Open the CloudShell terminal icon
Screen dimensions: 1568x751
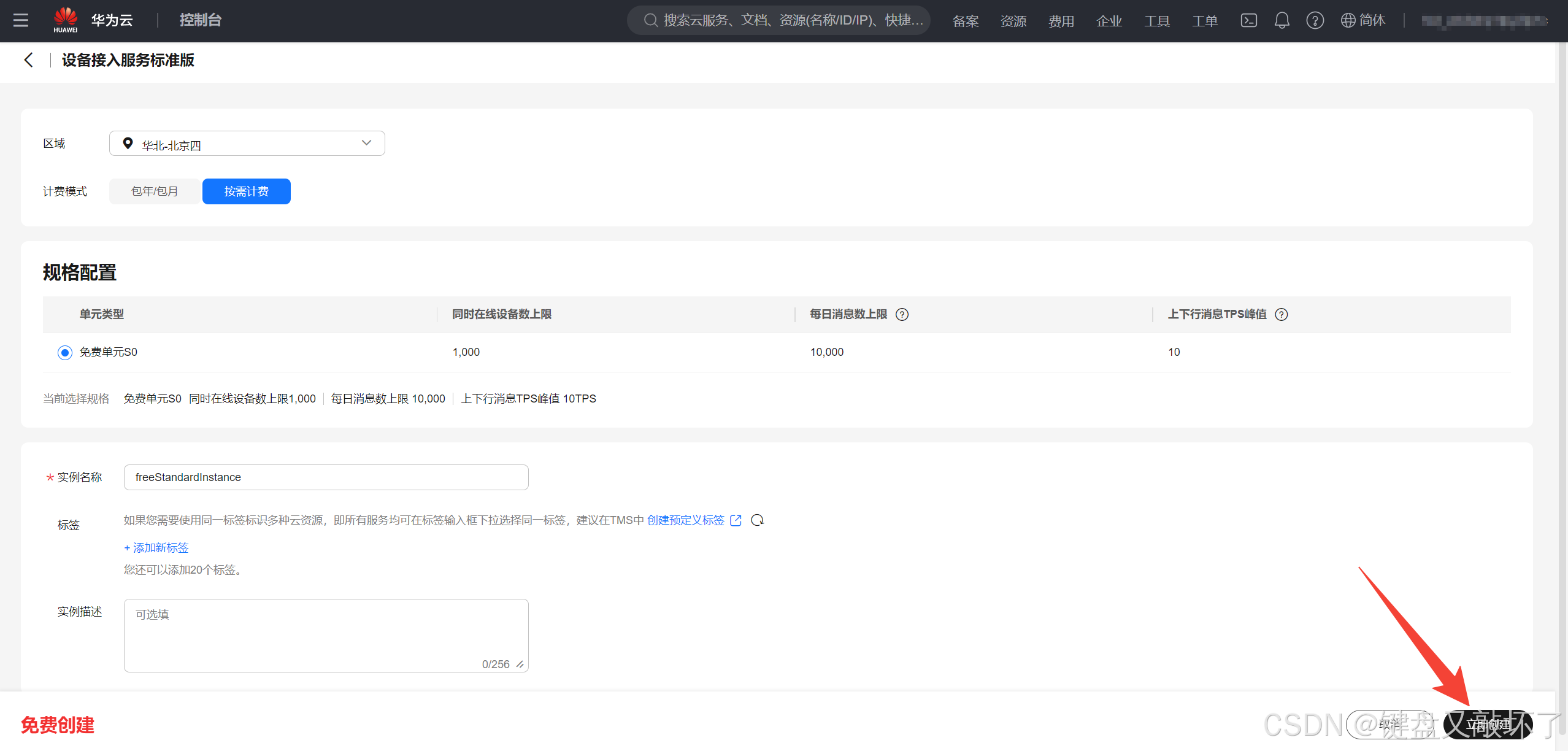coord(1248,20)
